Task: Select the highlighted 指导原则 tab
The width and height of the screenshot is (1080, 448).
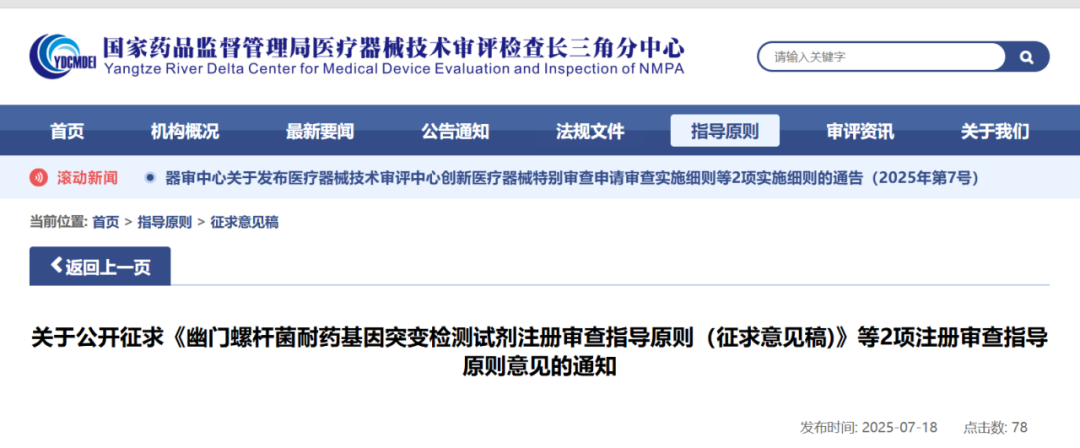Action: (725, 130)
